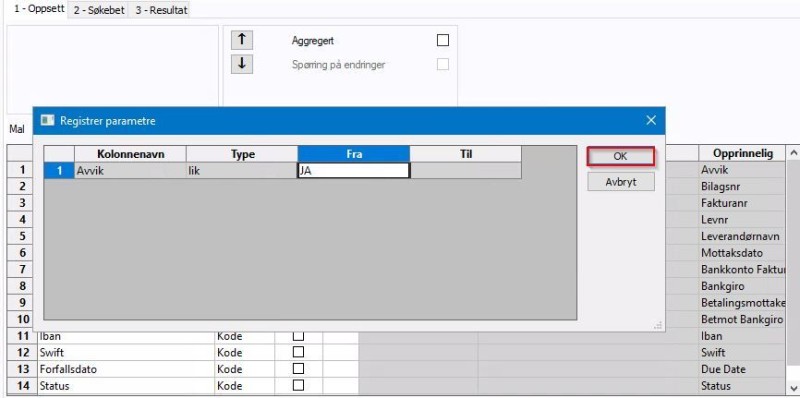Click Betmot Bankgiro in Opprinnelig column

[743, 319]
